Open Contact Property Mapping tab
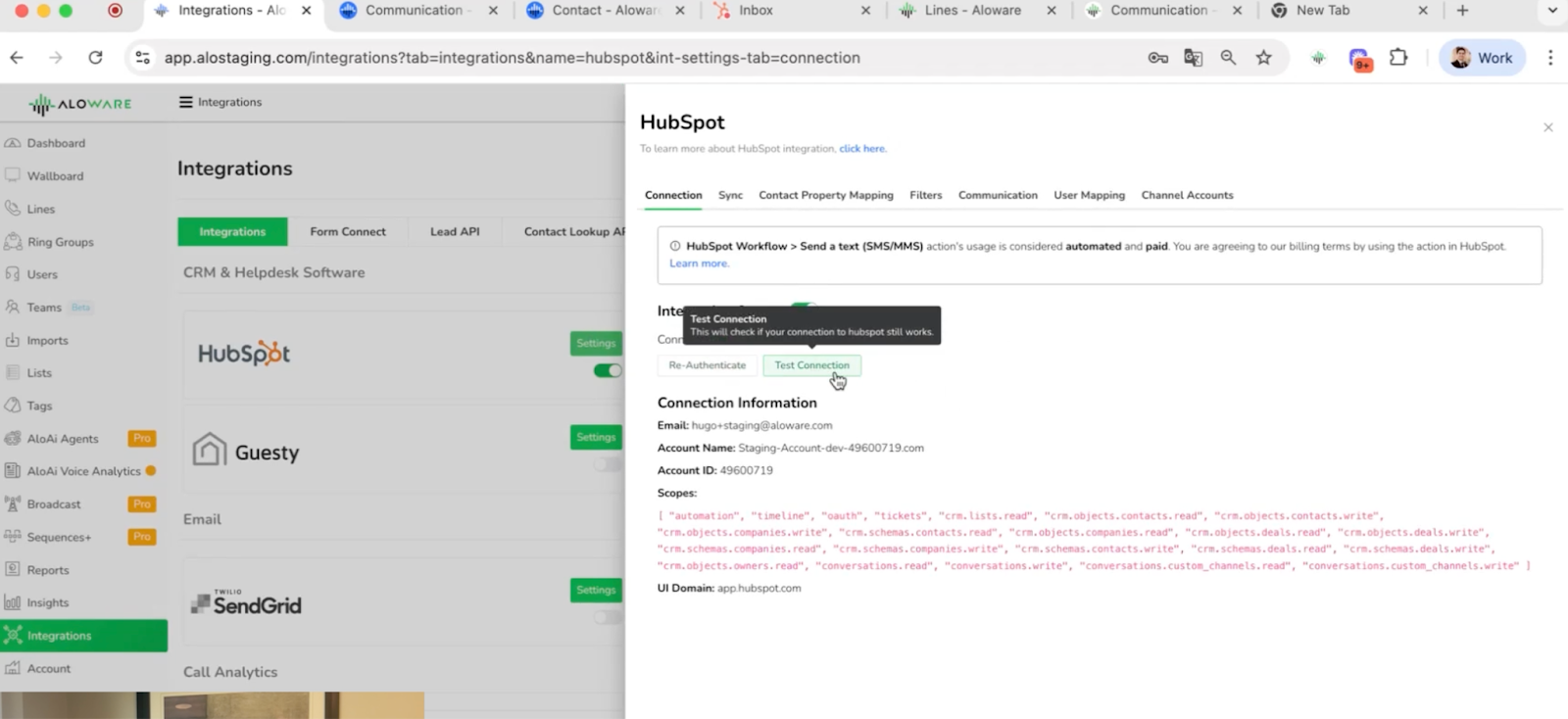1568x719 pixels. coord(826,195)
